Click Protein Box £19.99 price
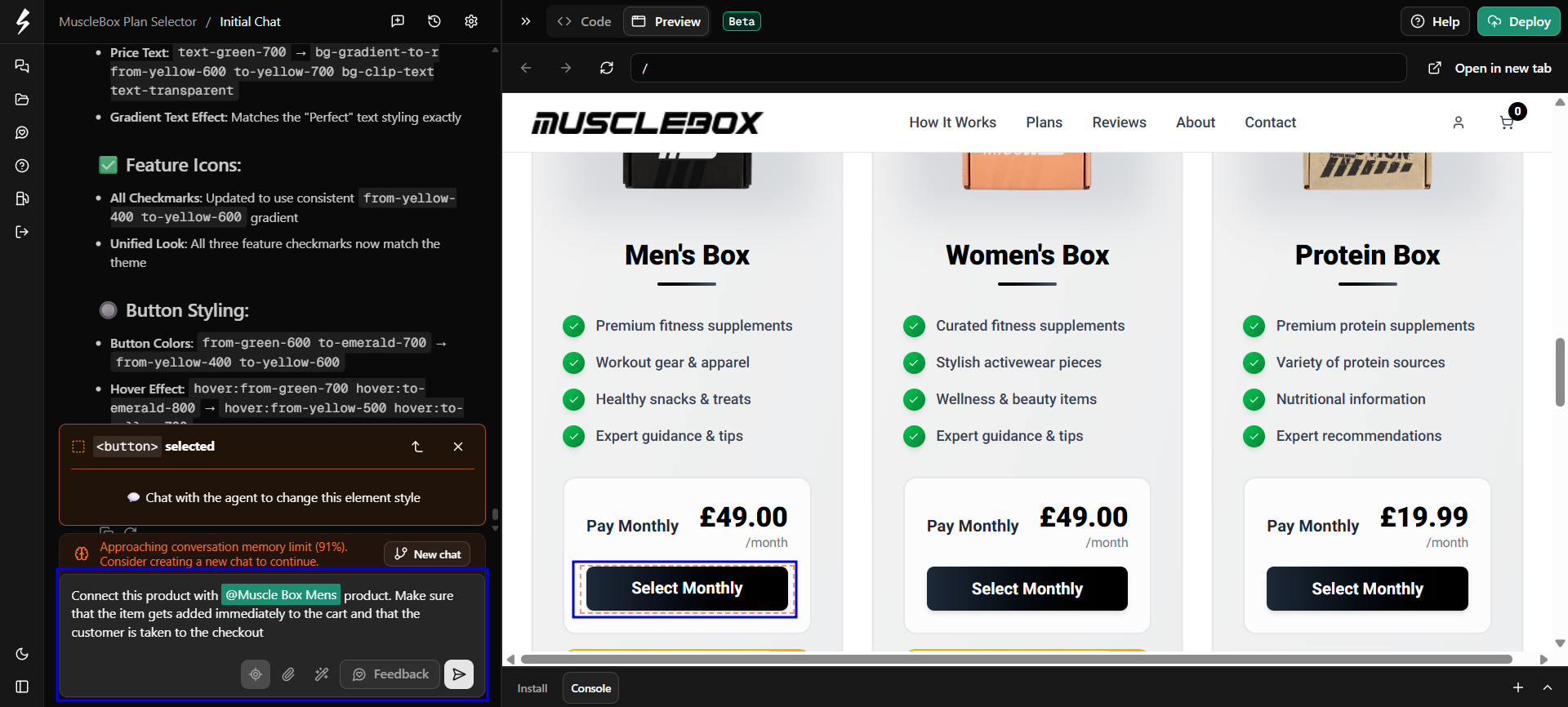The width and height of the screenshot is (1568, 707). coord(1423,518)
